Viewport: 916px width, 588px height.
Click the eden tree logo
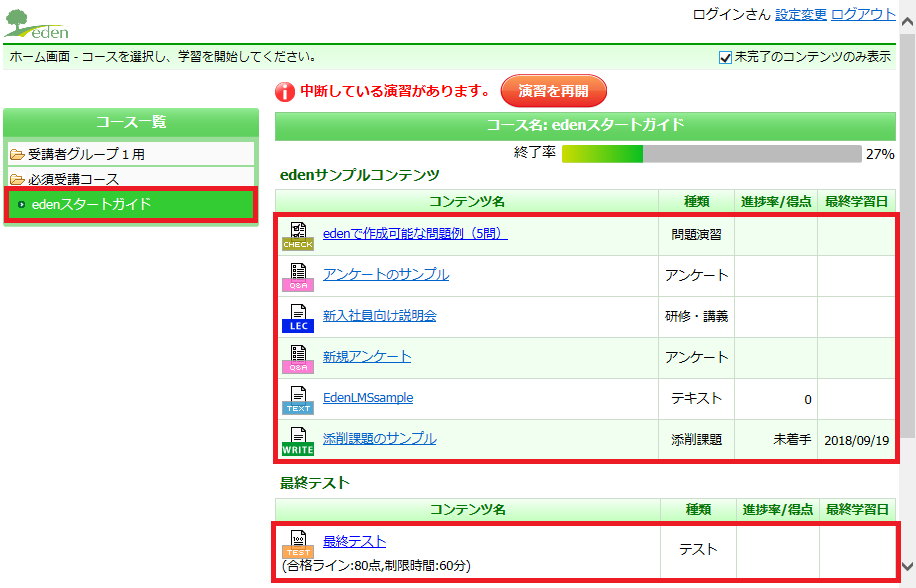coord(36,24)
